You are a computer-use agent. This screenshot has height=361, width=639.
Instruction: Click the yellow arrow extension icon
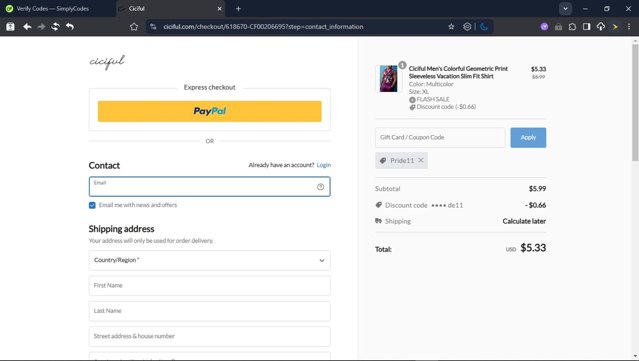(615, 26)
